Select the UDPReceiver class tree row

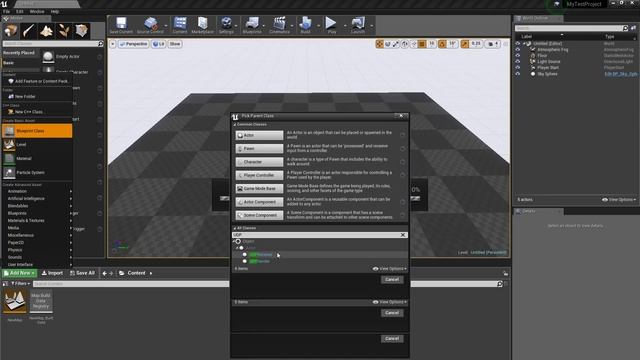(x=320, y=255)
